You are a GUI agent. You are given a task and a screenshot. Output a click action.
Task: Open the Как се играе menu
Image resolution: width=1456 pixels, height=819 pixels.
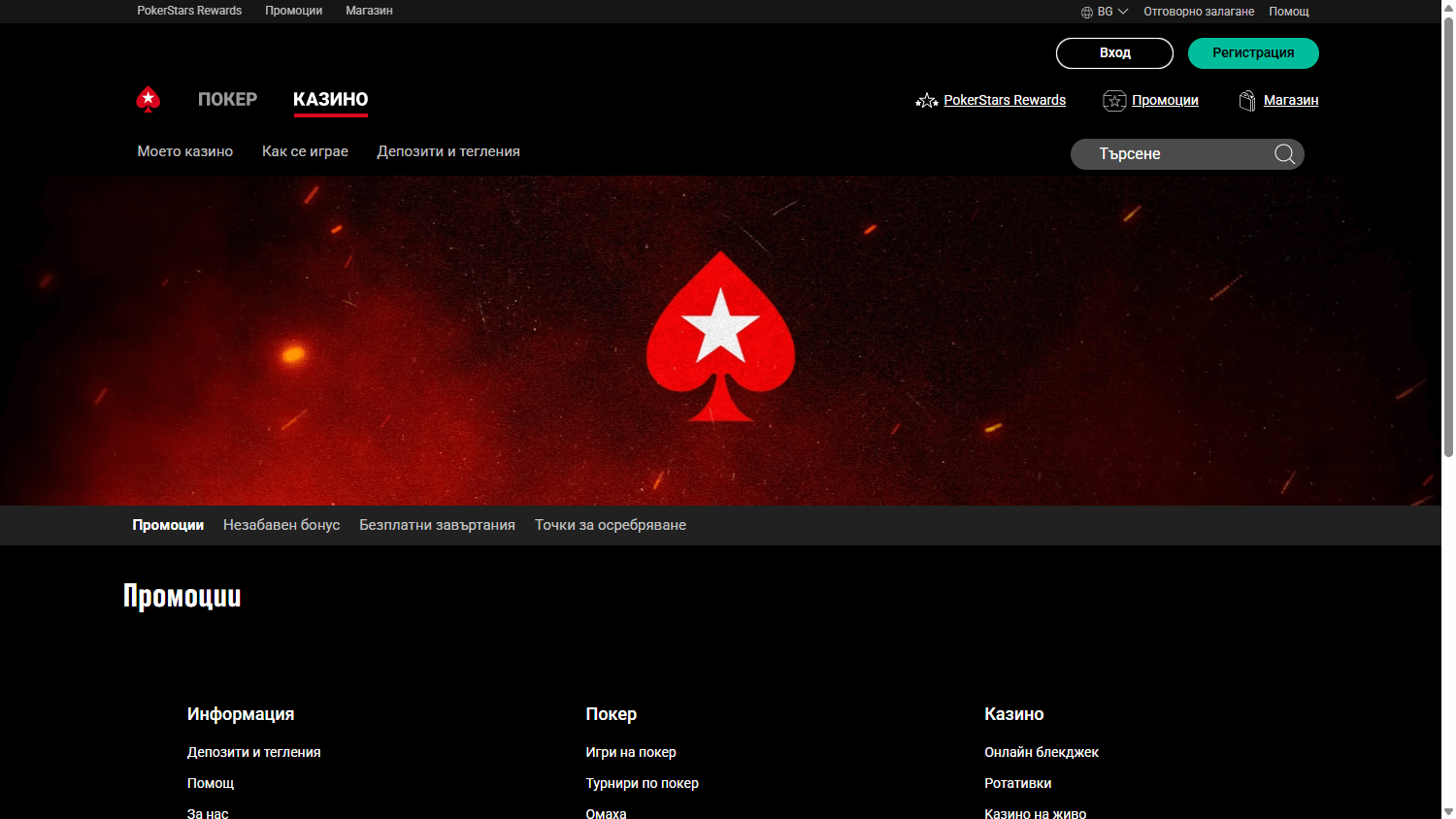click(305, 151)
